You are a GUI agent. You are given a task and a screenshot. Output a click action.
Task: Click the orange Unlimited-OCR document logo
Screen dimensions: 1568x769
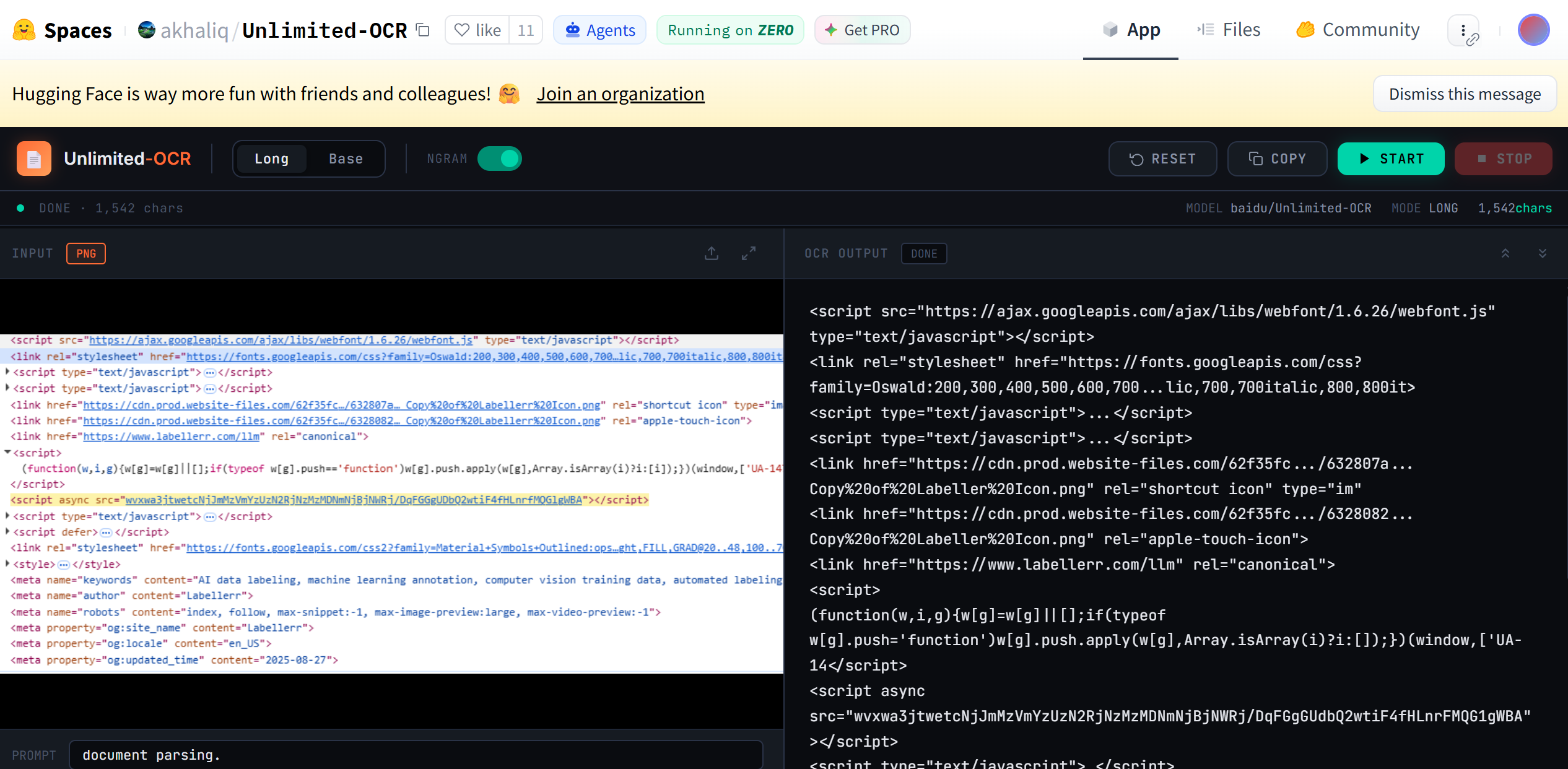pyautogui.click(x=34, y=159)
